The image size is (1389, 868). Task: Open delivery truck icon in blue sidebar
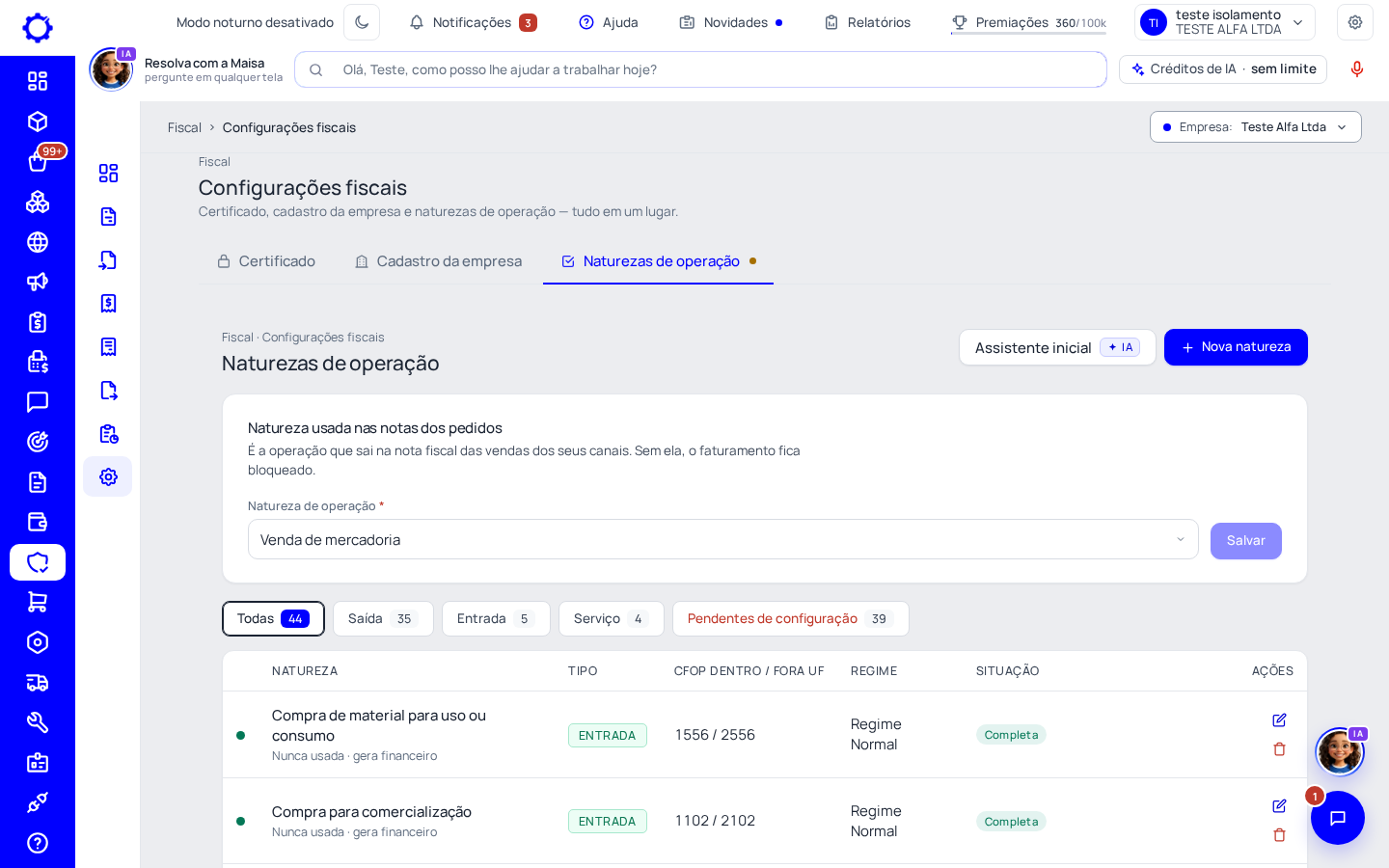click(x=38, y=683)
